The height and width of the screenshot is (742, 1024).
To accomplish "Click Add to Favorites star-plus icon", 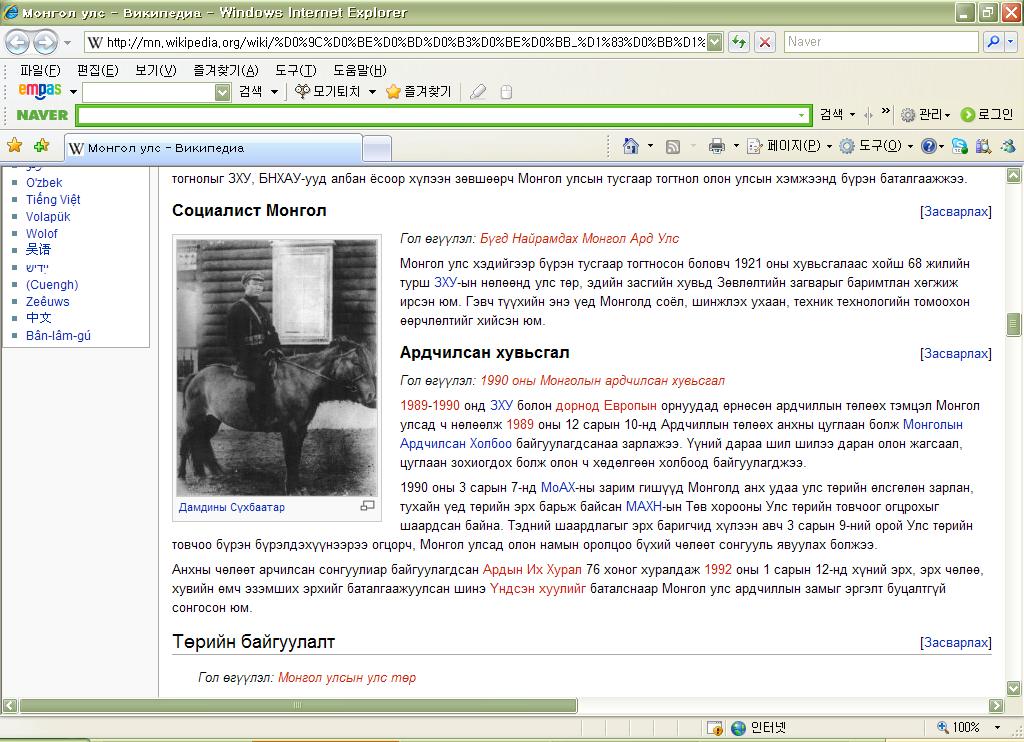I will coord(42,145).
